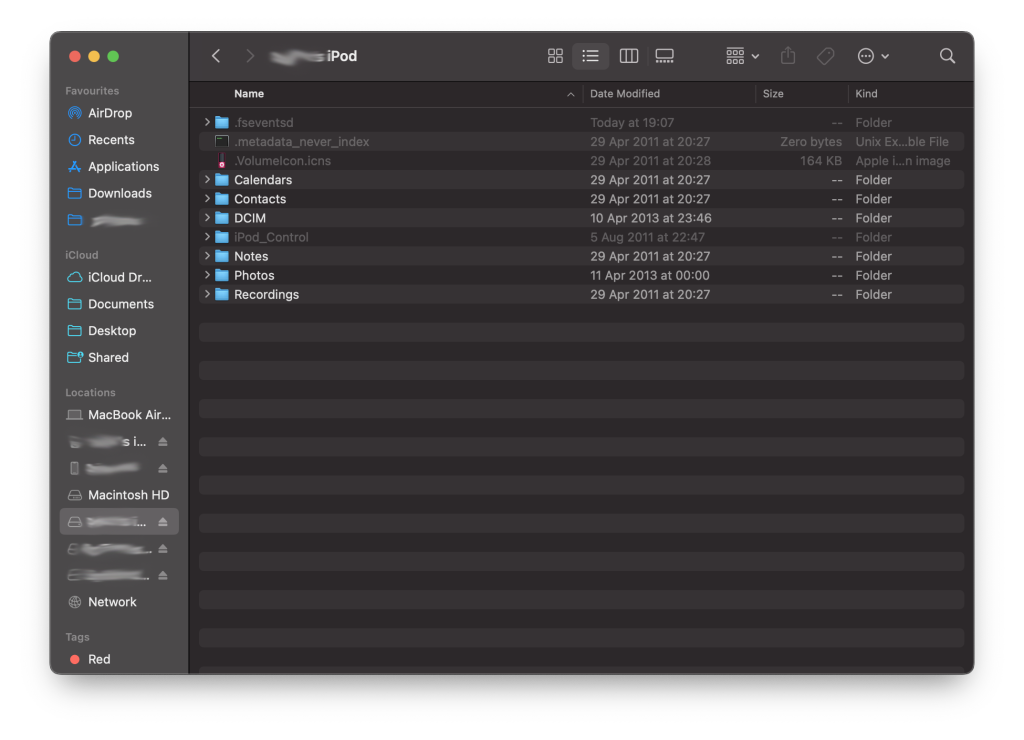The height and width of the screenshot is (740, 1024).
Task: Expand the iPod_Control folder
Action: pos(207,237)
